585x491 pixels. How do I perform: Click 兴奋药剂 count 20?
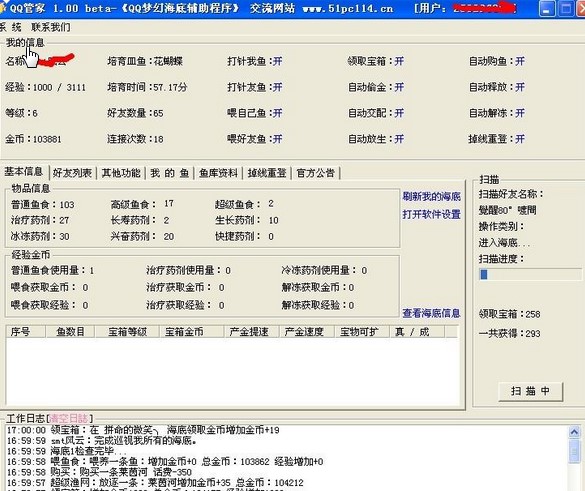(x=169, y=237)
